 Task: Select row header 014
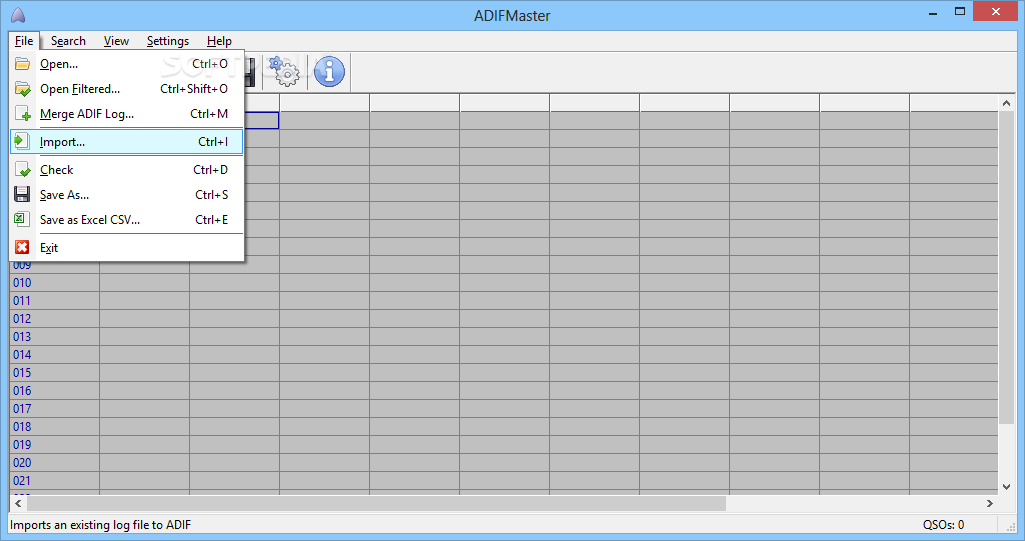tap(54, 355)
